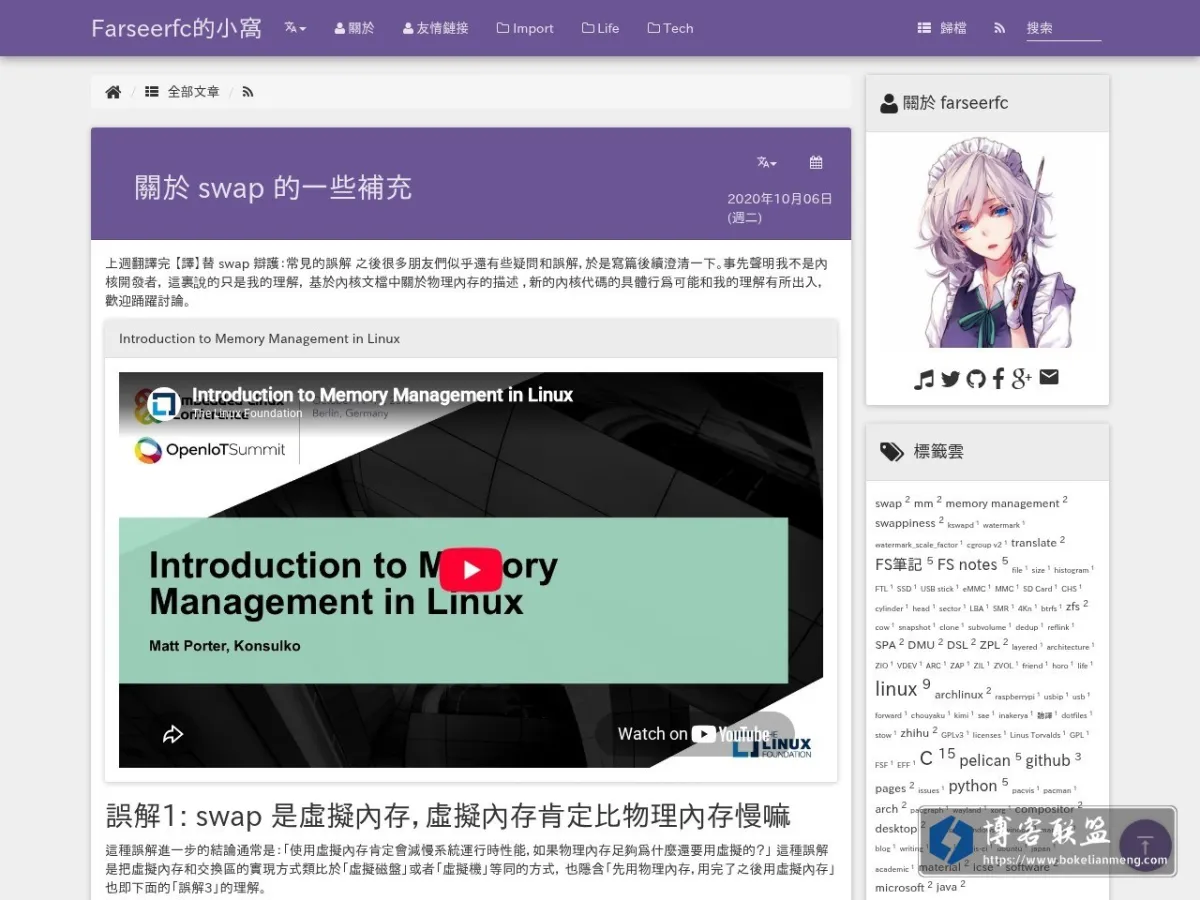The height and width of the screenshot is (900, 1200).
Task: Select the ZPL tag
Action: [x=989, y=645]
